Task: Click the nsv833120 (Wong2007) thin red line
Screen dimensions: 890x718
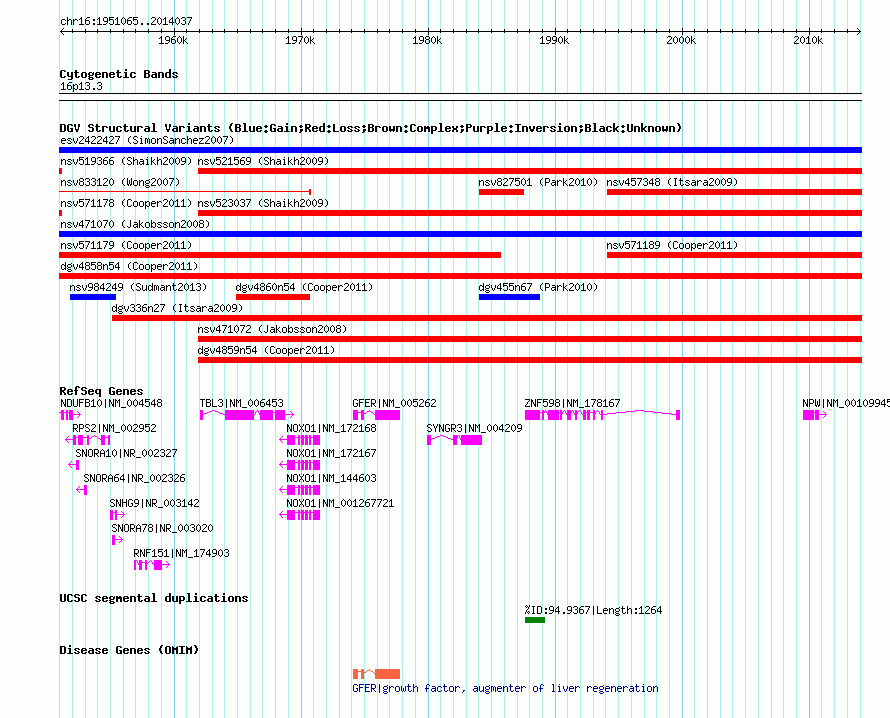Action: pos(185,192)
